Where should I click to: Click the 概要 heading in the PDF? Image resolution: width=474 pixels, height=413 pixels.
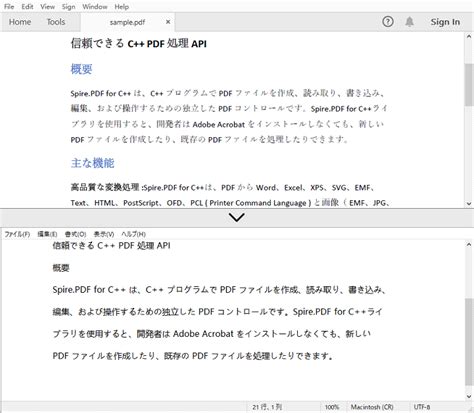[x=81, y=69]
